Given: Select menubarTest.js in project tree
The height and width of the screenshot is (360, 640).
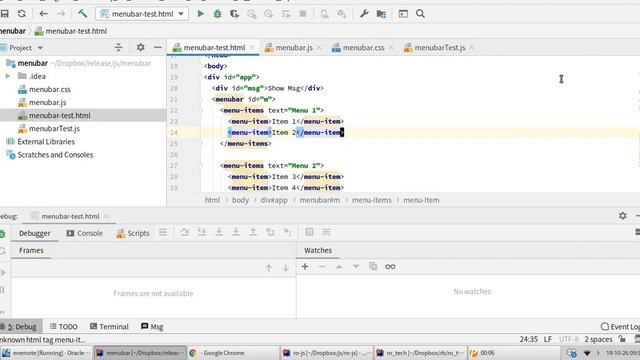Looking at the screenshot, I should [49, 129].
